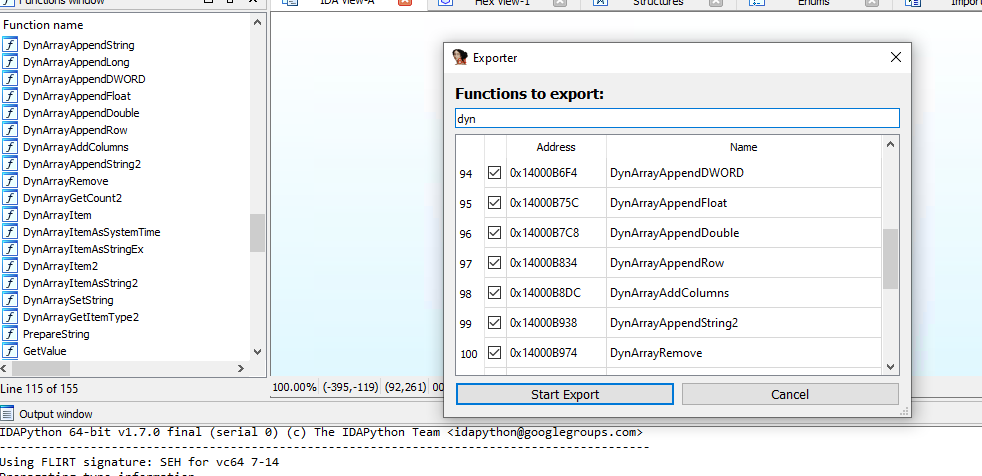Start the export in Exporter dialog
Screen dimensions: 982x476
(565, 395)
